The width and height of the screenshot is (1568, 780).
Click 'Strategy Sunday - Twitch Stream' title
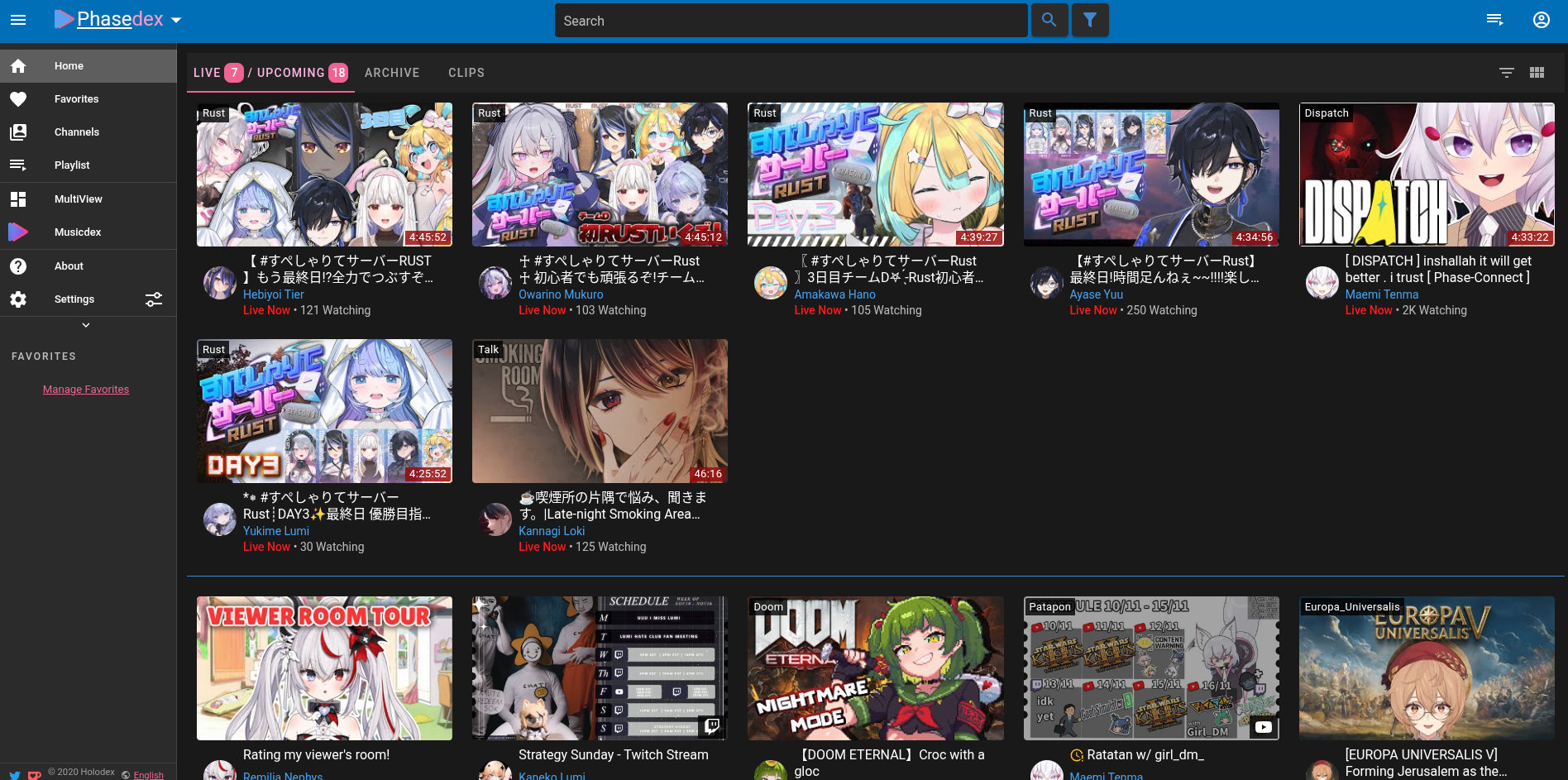(614, 755)
